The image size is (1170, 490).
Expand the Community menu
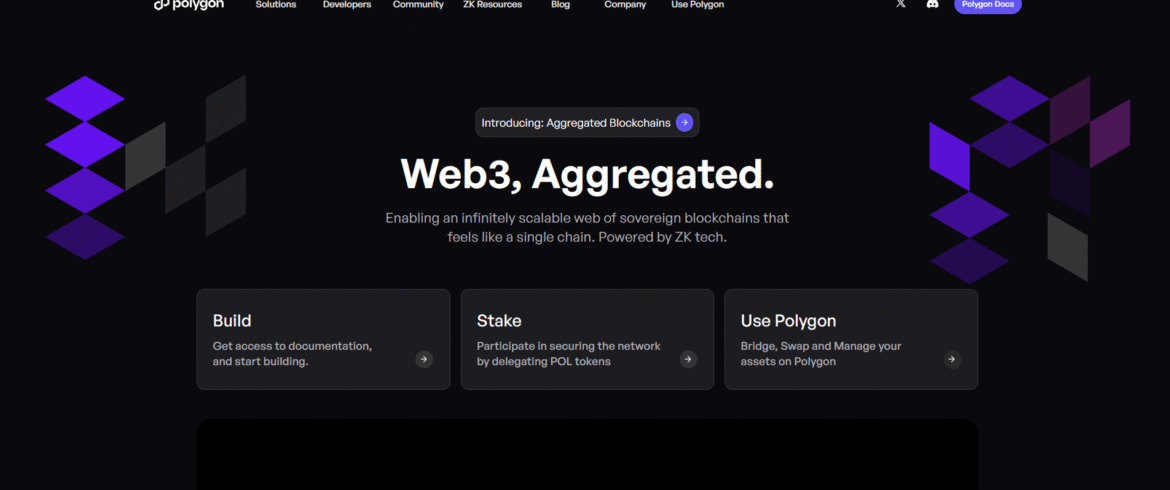(418, 4)
